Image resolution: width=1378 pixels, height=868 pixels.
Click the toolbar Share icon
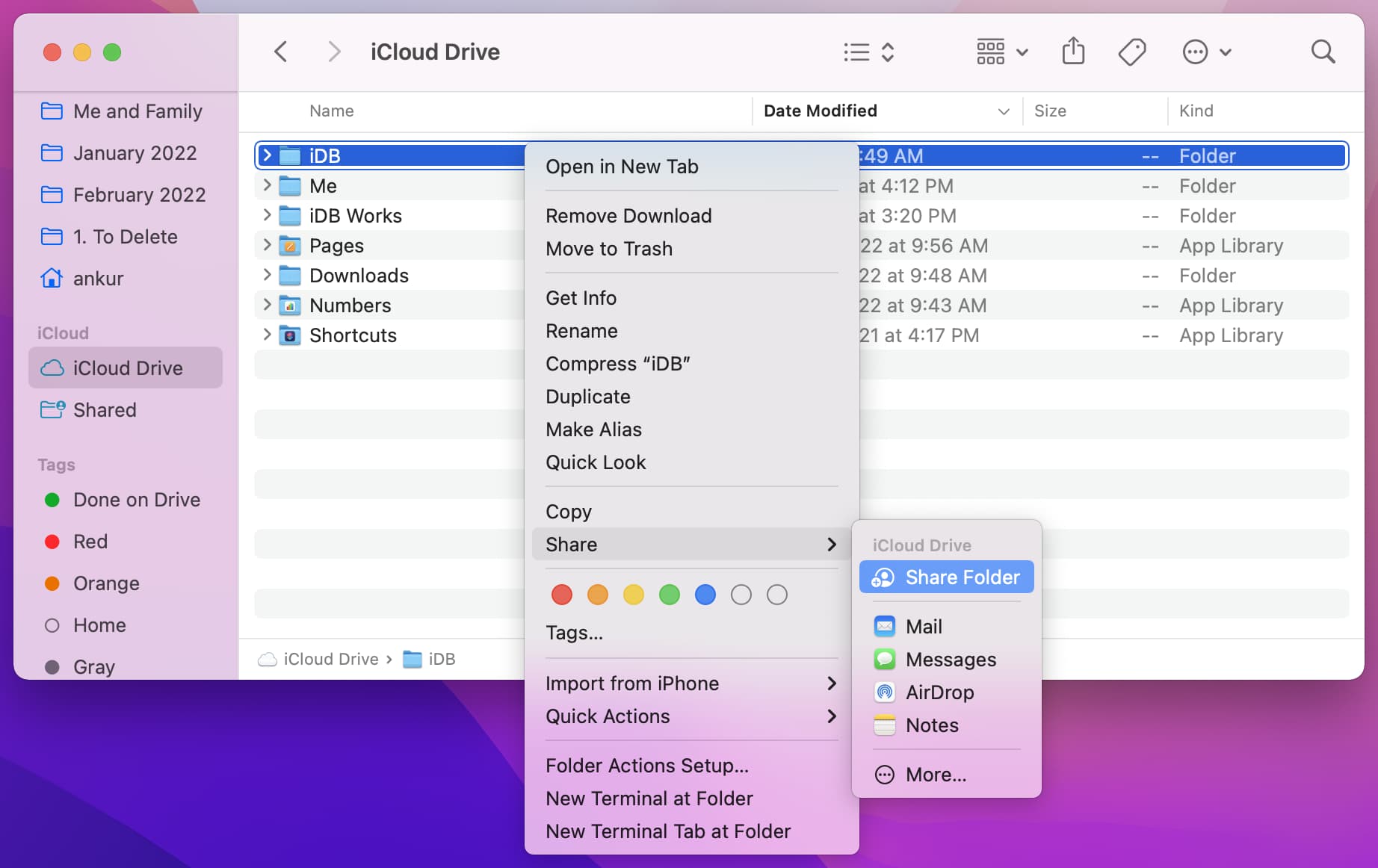1073,52
